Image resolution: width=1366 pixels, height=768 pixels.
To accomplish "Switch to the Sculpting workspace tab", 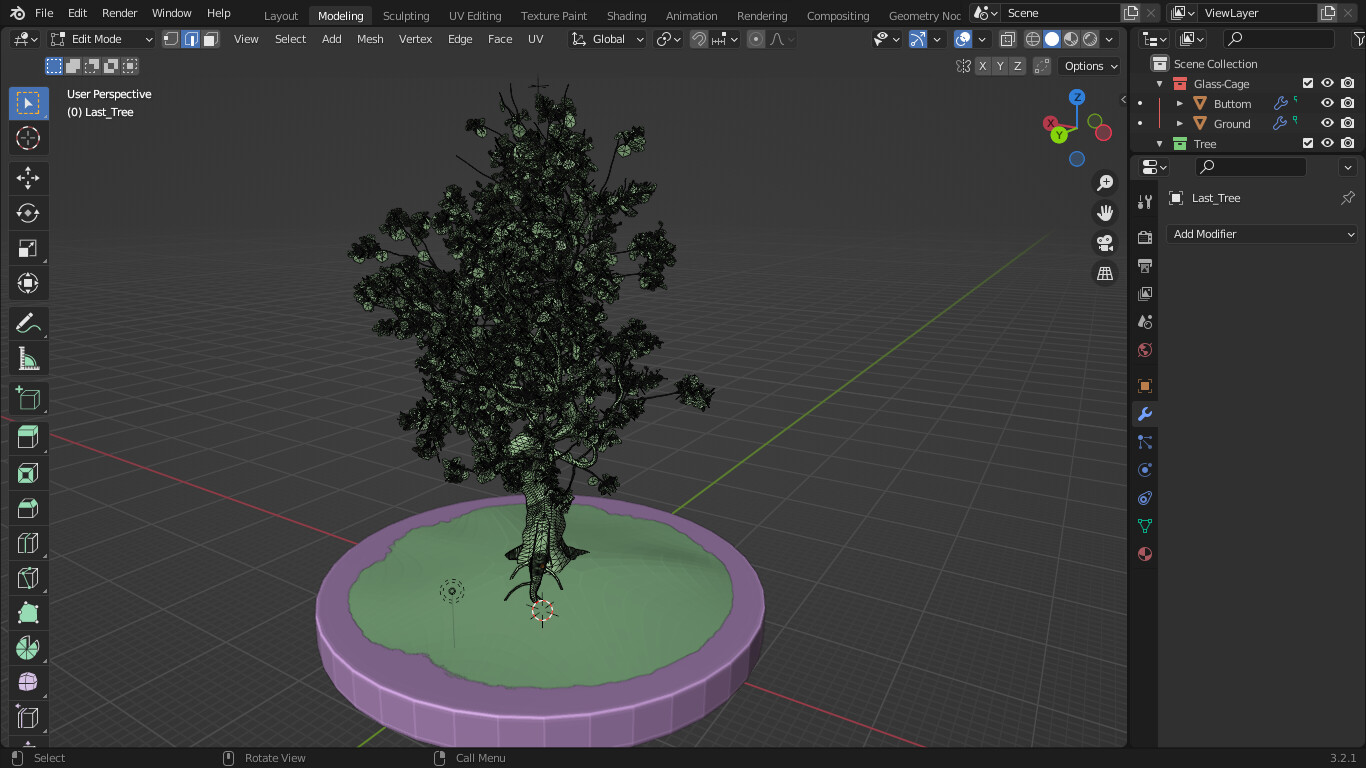I will click(406, 15).
